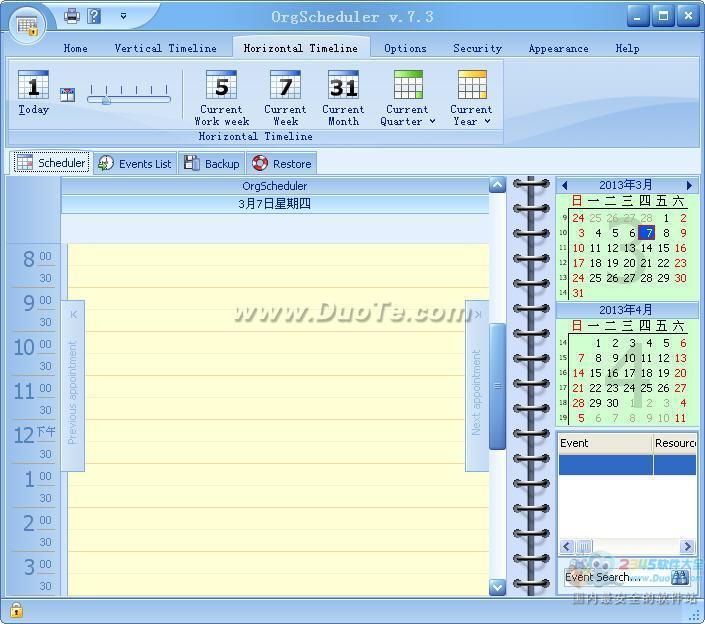The width and height of the screenshot is (705, 624).
Task: Click the 12 下午 time slot label
Action: (33, 434)
